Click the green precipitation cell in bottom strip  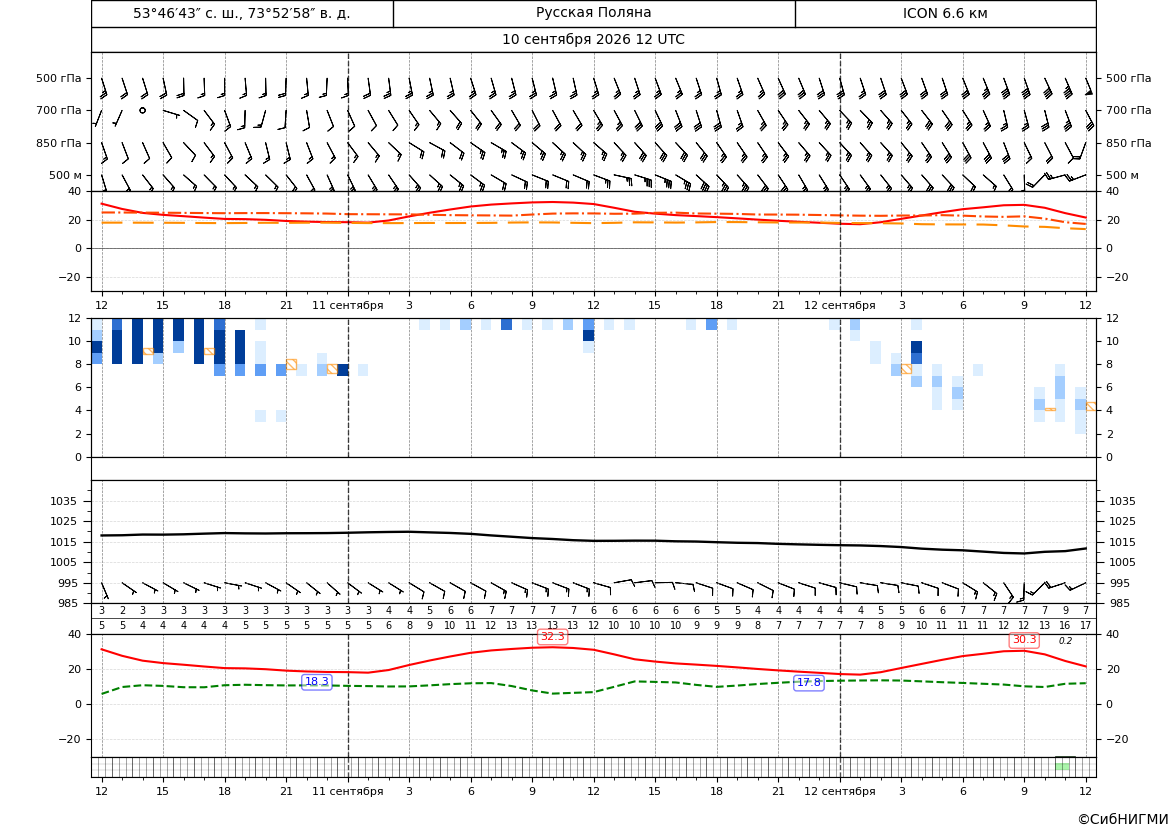(x=1062, y=767)
